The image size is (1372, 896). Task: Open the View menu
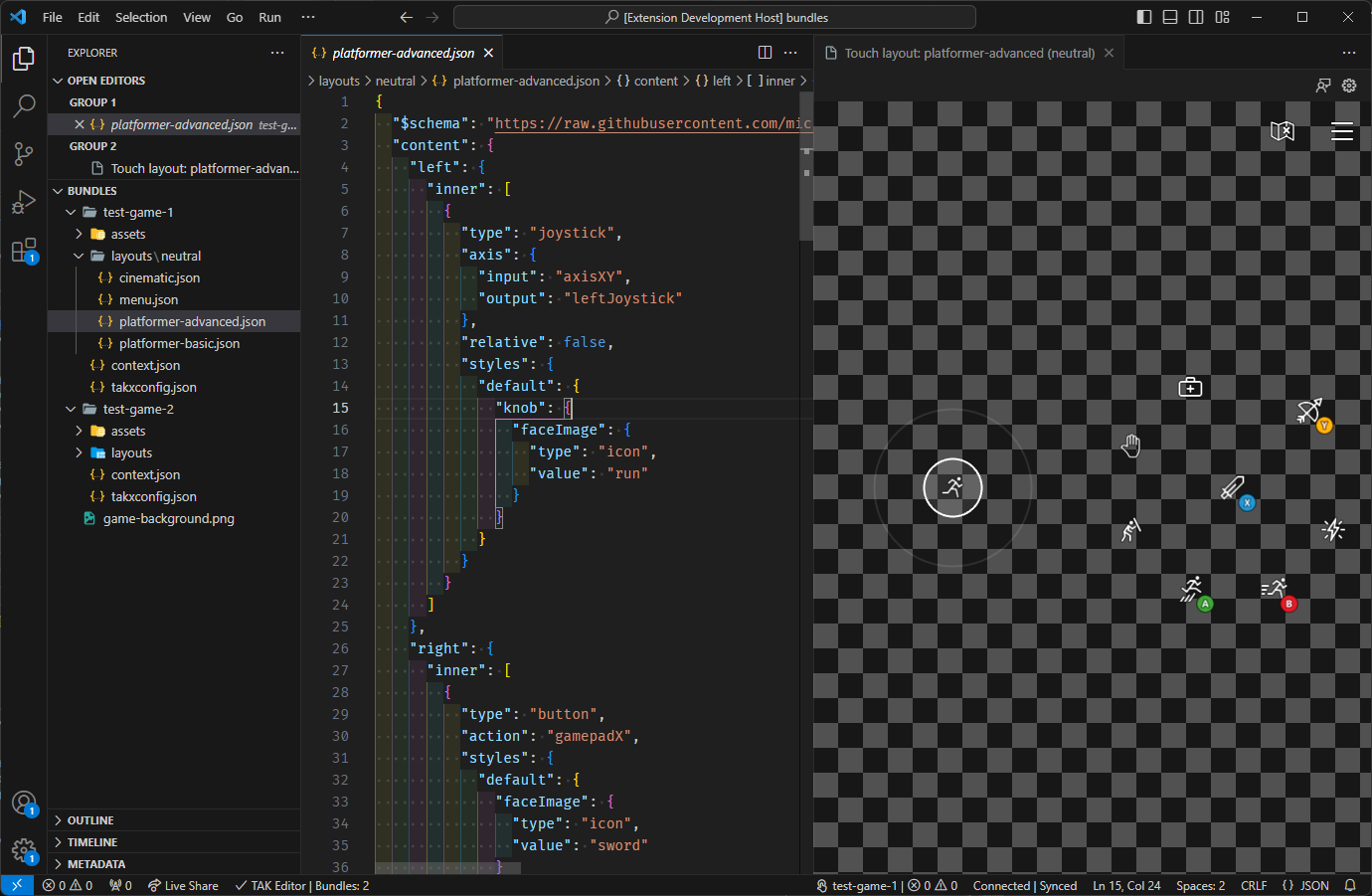197,17
